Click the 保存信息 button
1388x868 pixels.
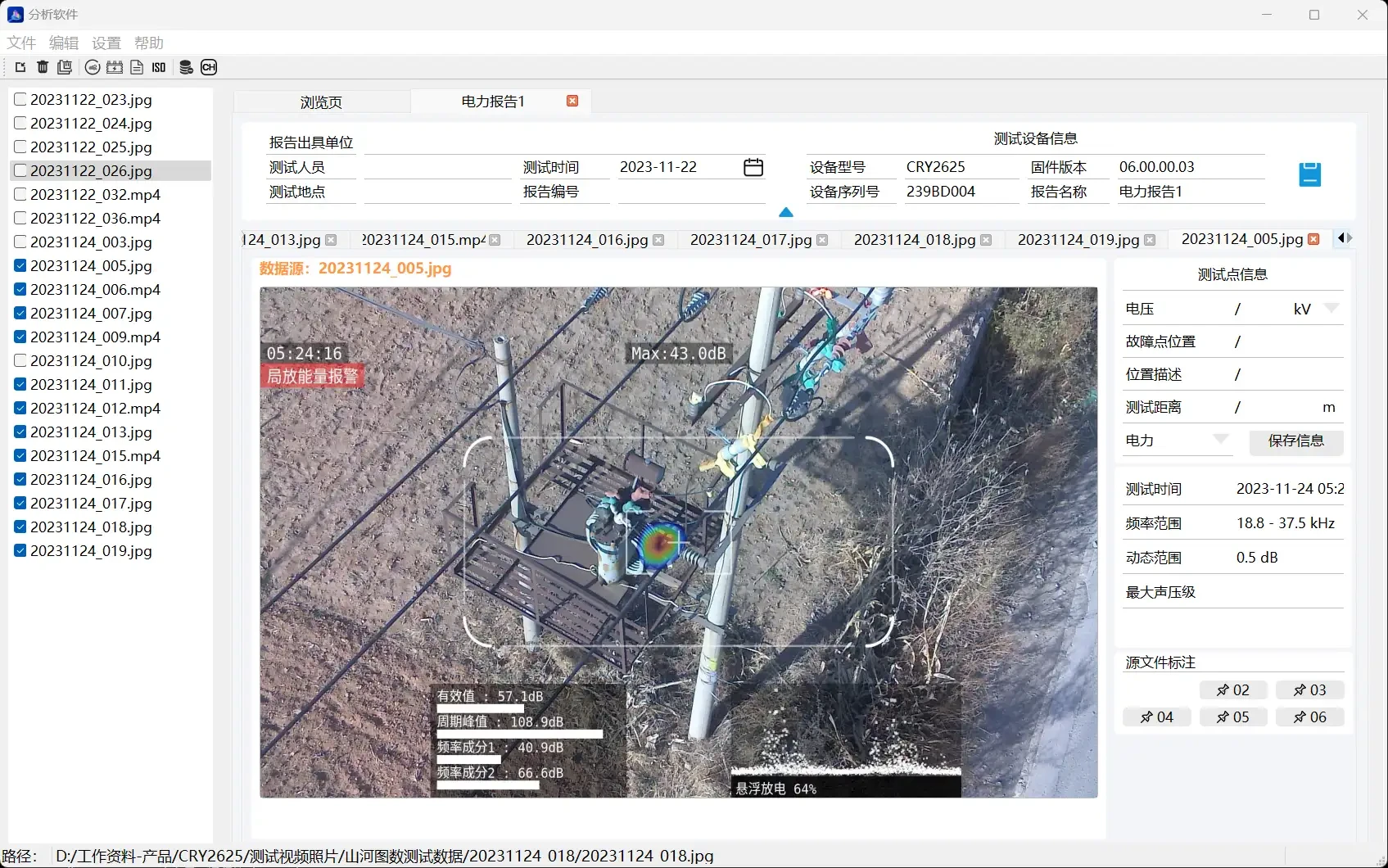pos(1296,441)
